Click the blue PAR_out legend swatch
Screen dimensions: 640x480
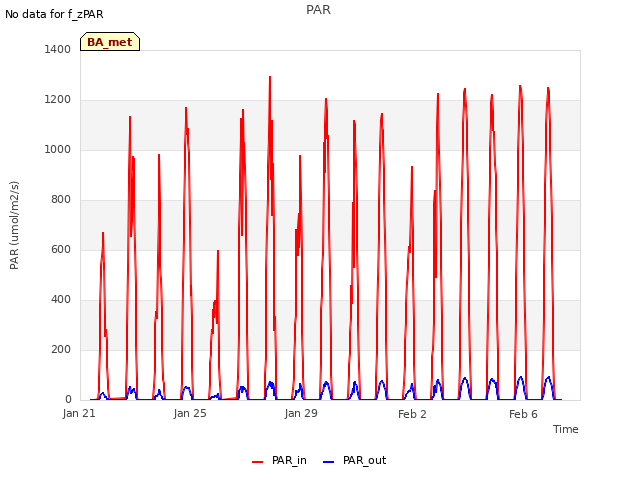coord(329,462)
